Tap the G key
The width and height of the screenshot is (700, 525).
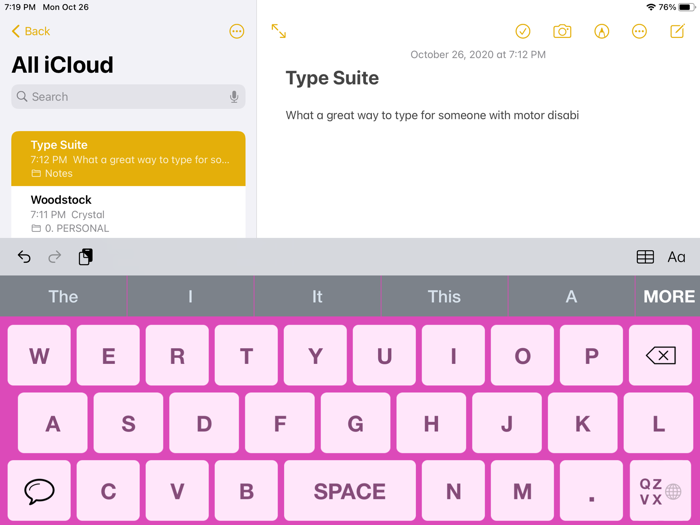pos(355,423)
